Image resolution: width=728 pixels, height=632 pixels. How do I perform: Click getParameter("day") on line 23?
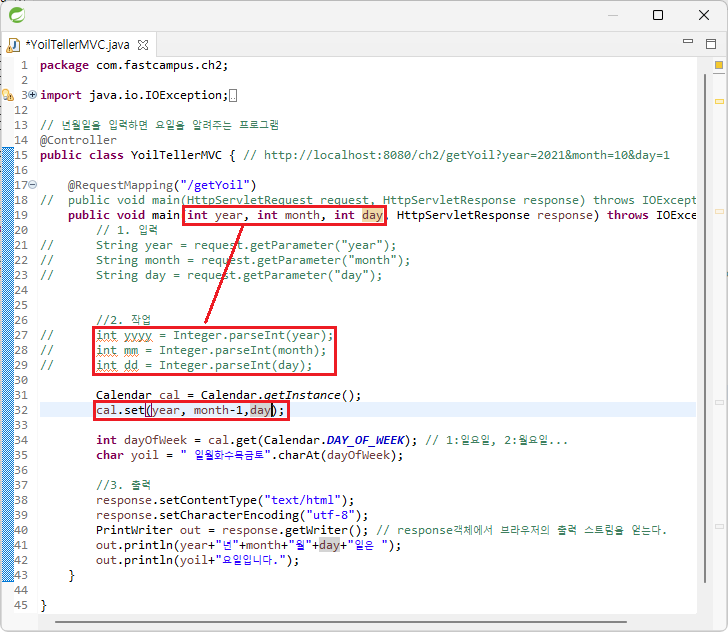pyautogui.click(x=311, y=275)
